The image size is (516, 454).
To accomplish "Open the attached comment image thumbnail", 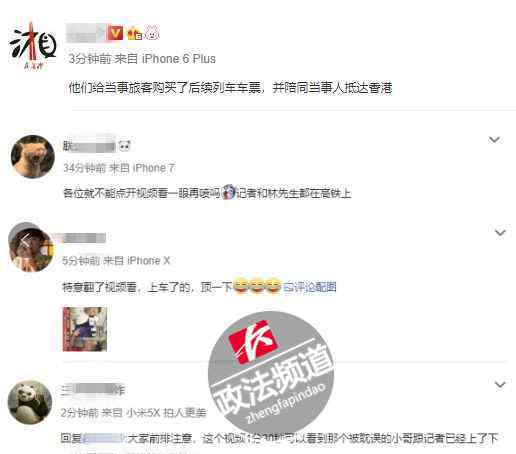I will coord(85,329).
